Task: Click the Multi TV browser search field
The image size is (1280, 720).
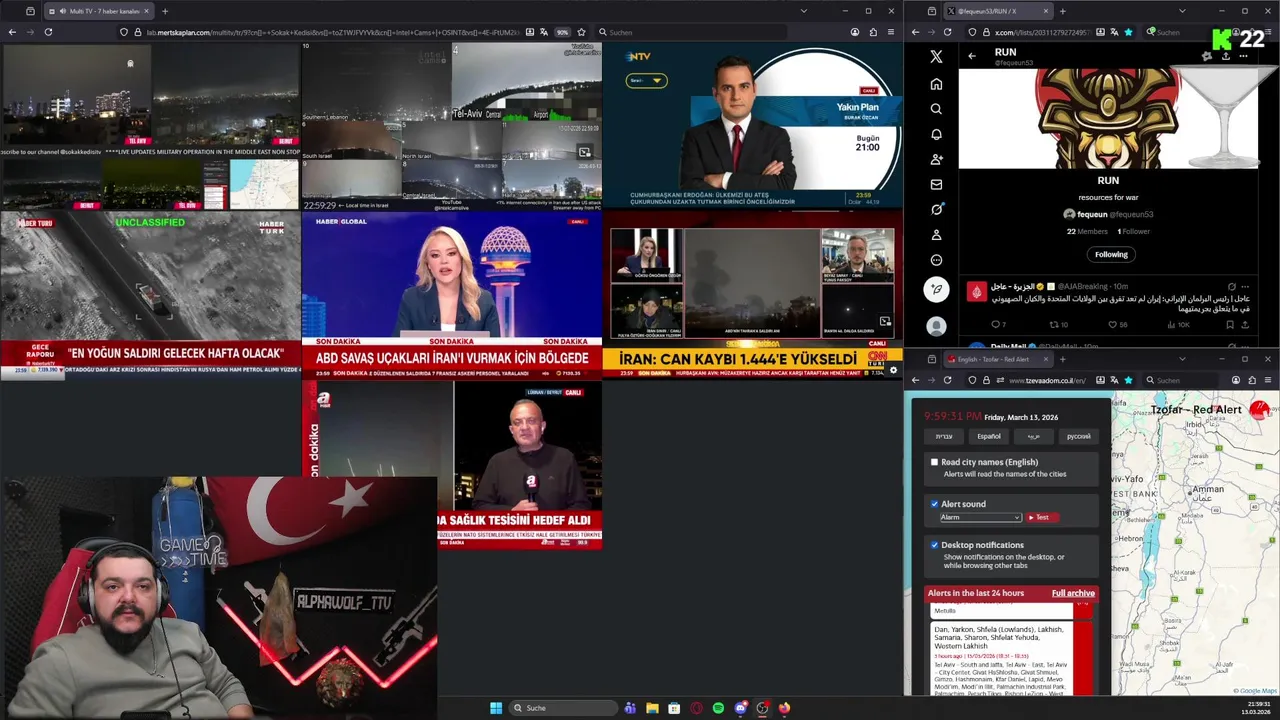Action: pyautogui.click(x=690, y=32)
